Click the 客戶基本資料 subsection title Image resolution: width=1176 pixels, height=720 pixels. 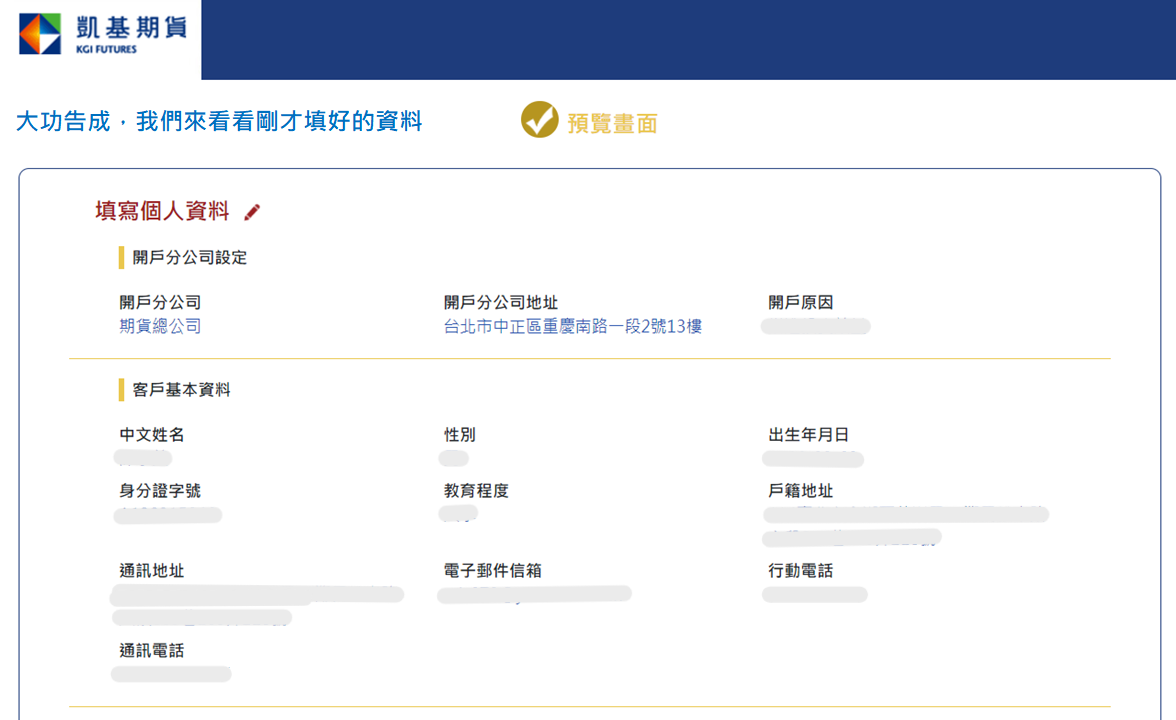tap(181, 390)
